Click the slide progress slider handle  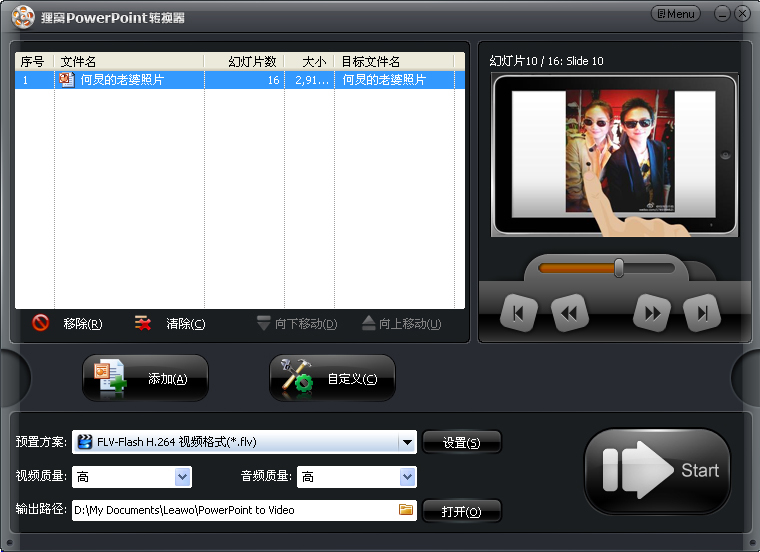pos(619,268)
